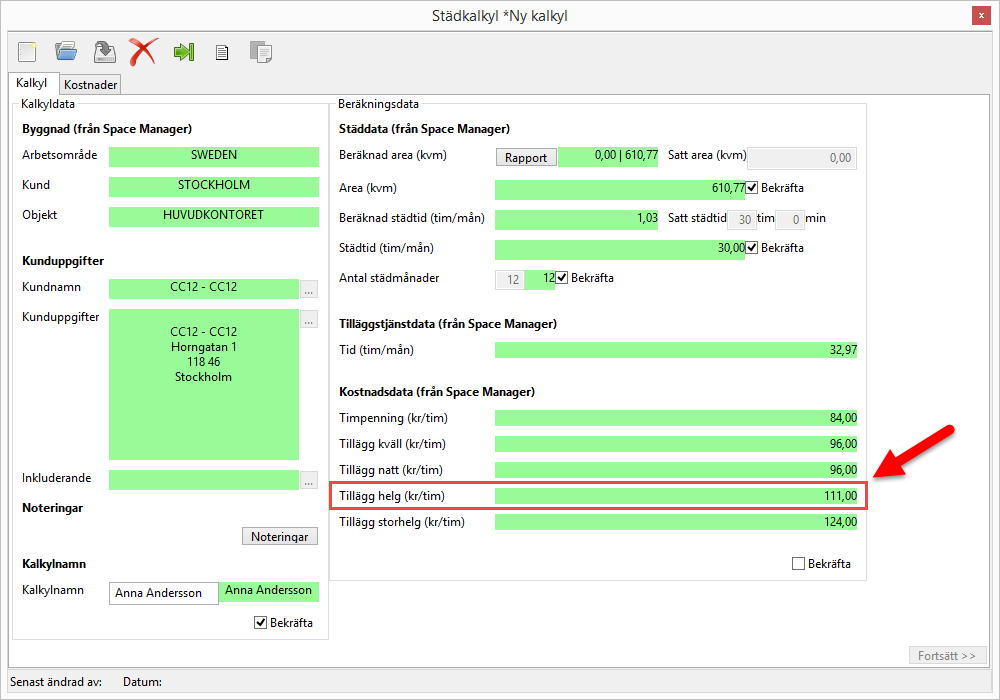
Task: Save the kalkyl with the disk icon
Action: pyautogui.click(x=104, y=52)
